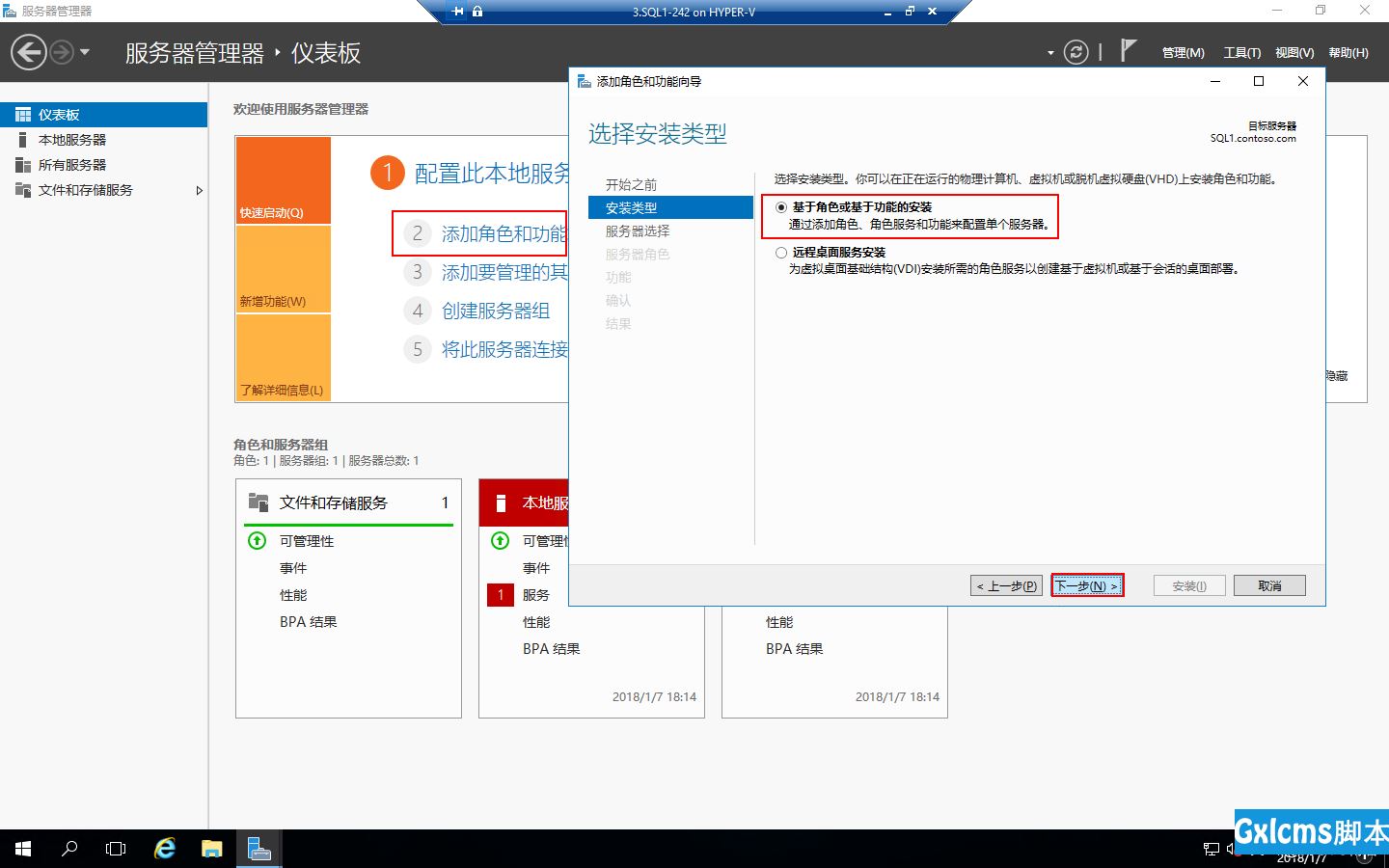Click the Server Manager taskbar icon
Viewport: 1389px width, 868px height.
258,849
